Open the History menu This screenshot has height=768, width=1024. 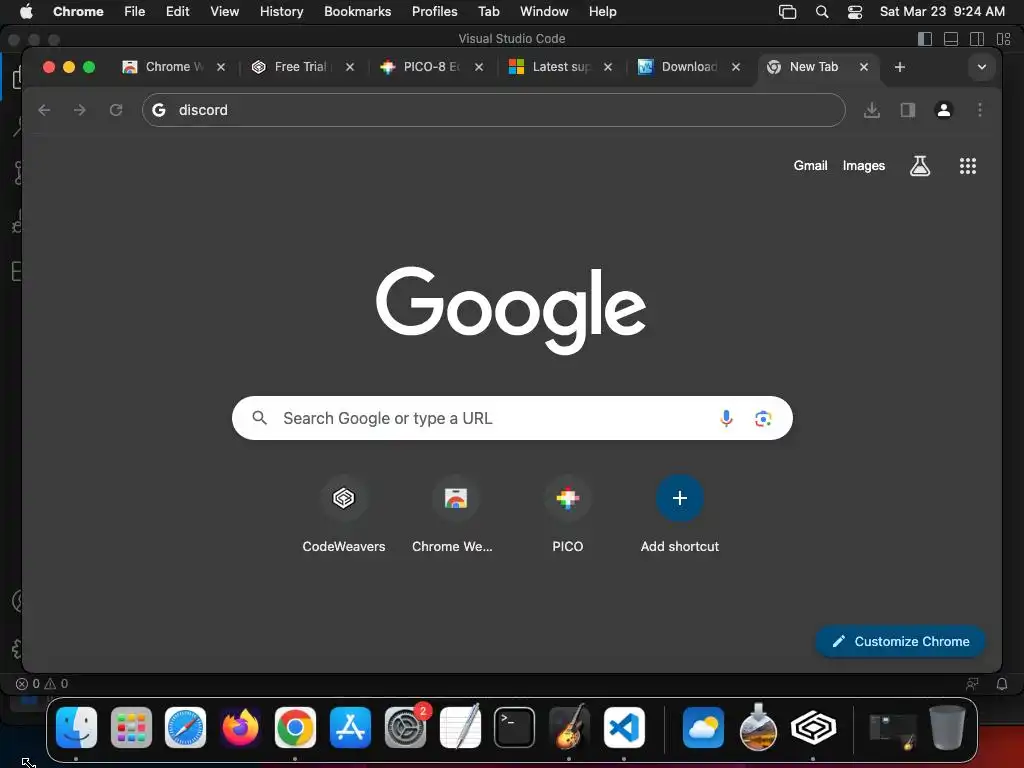click(281, 11)
